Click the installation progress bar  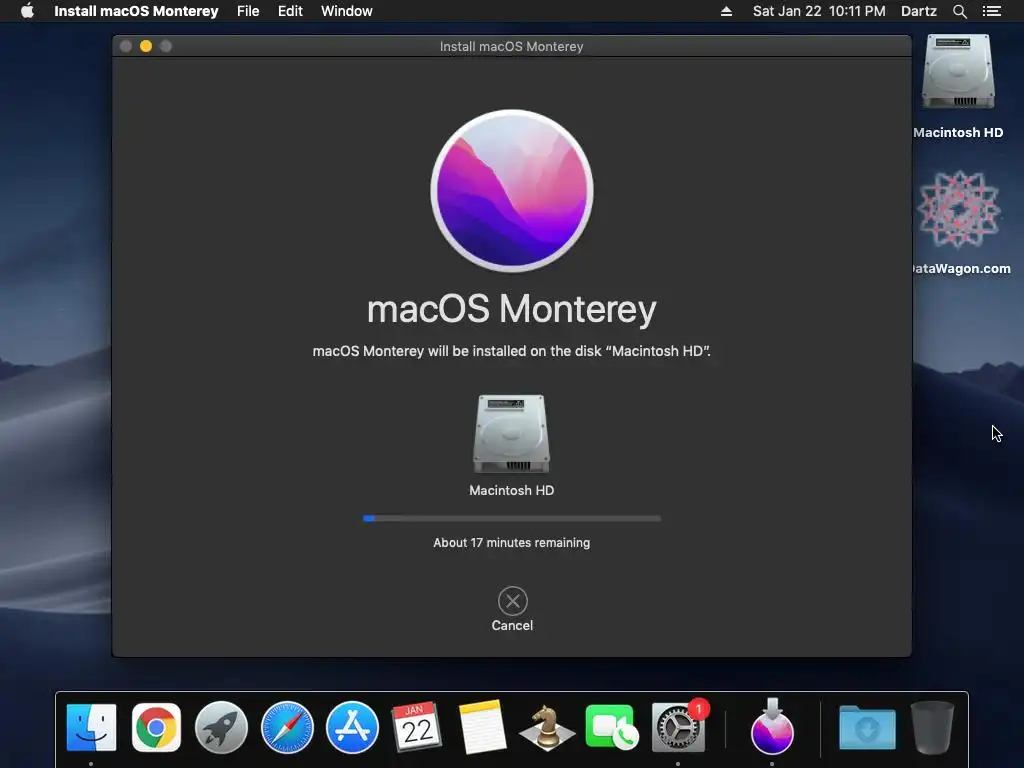512,519
